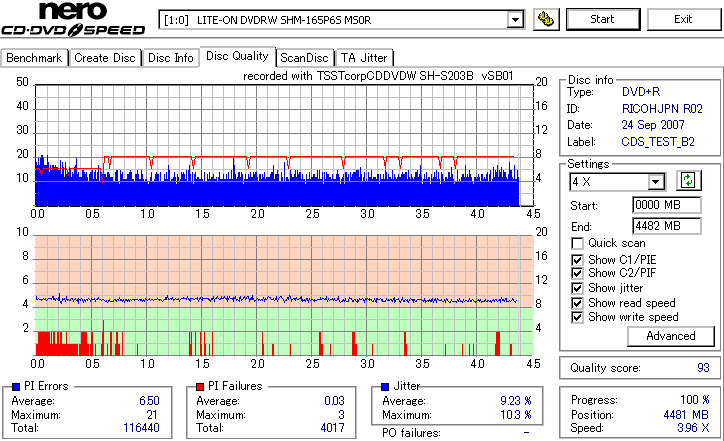Click the red PI Failures legend square
This screenshot has width=724, height=441.
coord(200,387)
